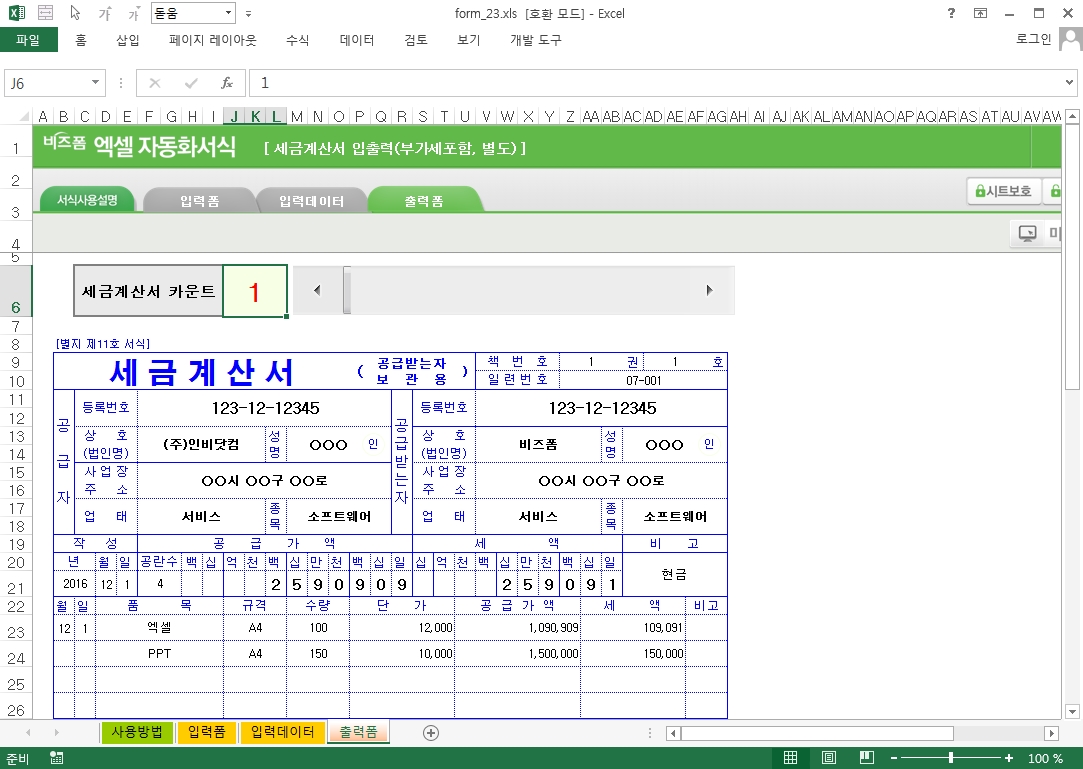This screenshot has width=1083, height=769.
Task: Switch to Page Layout view icon
Action: point(828,758)
